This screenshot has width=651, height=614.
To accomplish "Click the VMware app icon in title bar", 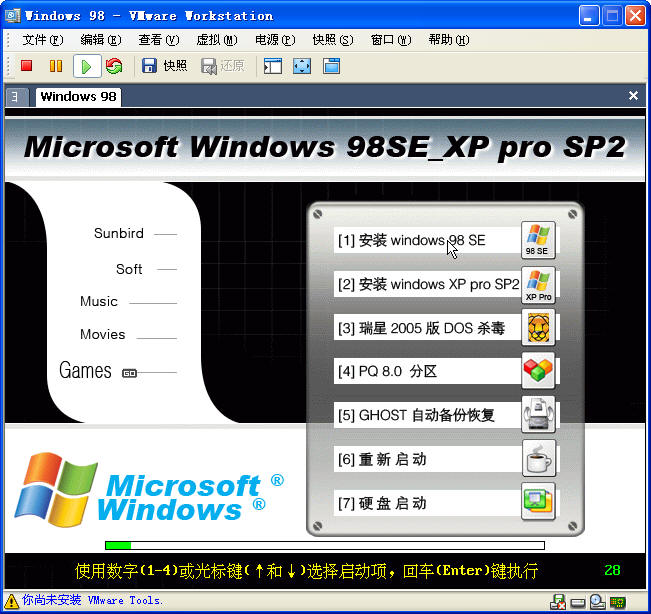I will (x=12, y=16).
